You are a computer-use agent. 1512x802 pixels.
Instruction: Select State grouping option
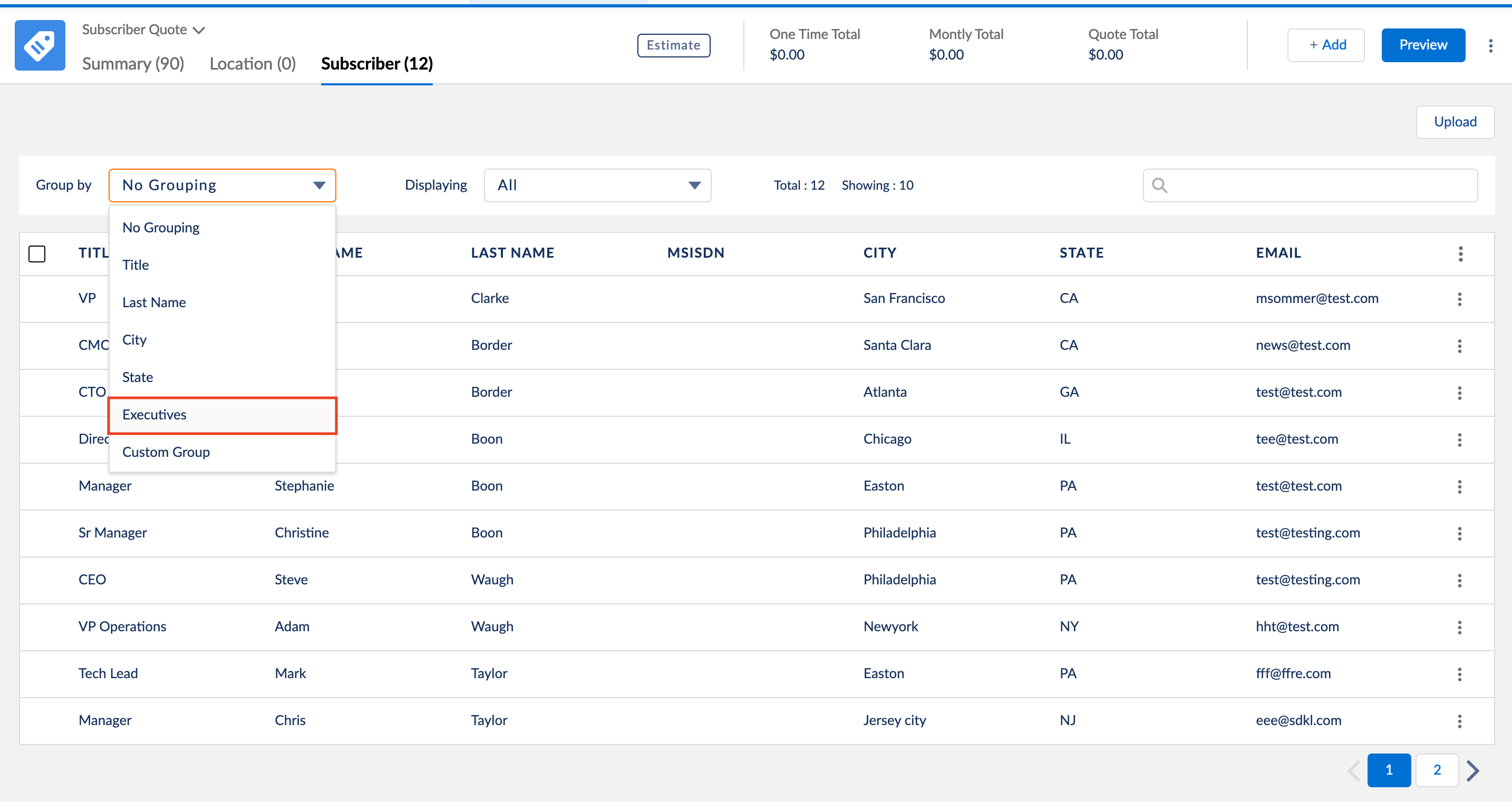point(222,377)
